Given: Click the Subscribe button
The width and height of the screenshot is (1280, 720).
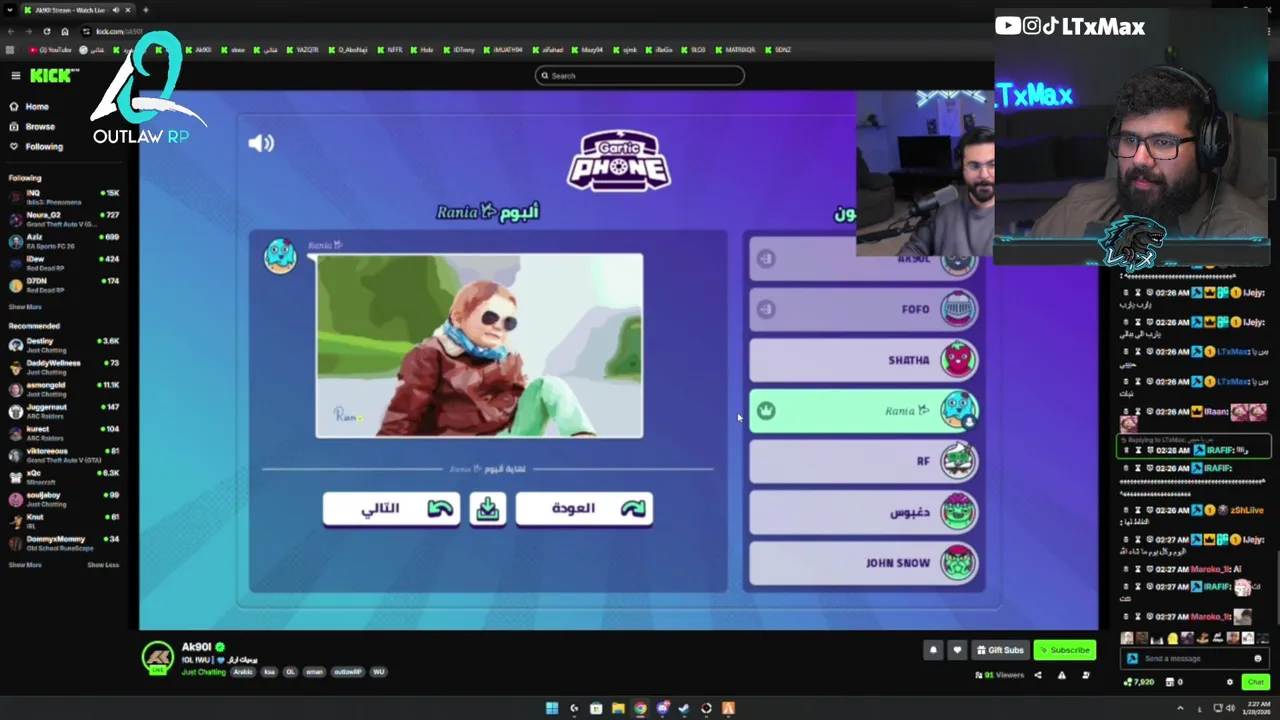Looking at the screenshot, I should (1064, 650).
